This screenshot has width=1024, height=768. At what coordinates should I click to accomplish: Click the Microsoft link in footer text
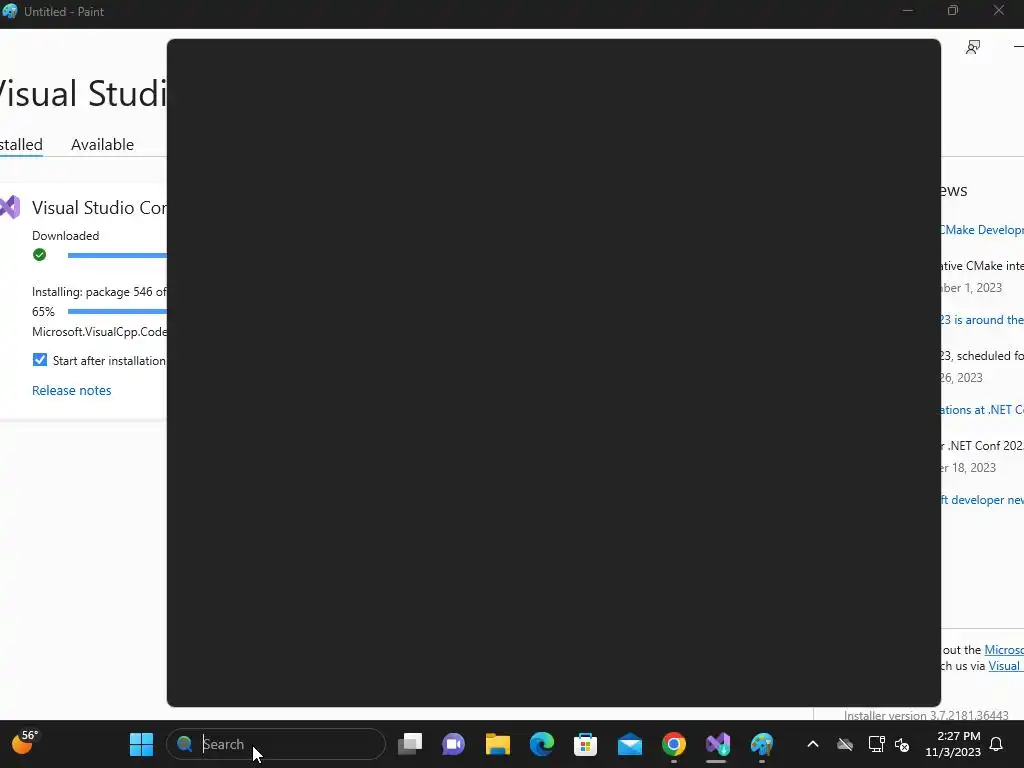coord(1004,650)
